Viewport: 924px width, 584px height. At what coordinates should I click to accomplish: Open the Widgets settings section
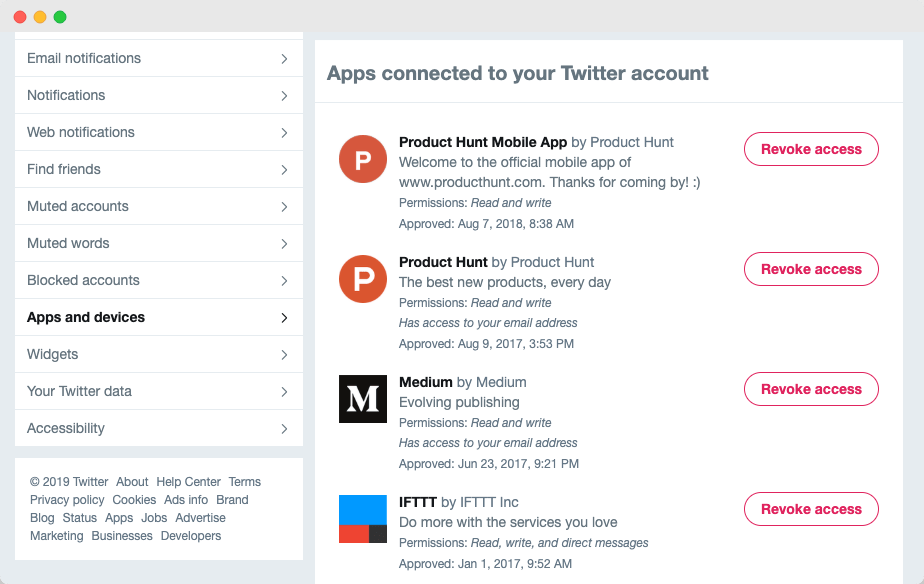[159, 354]
